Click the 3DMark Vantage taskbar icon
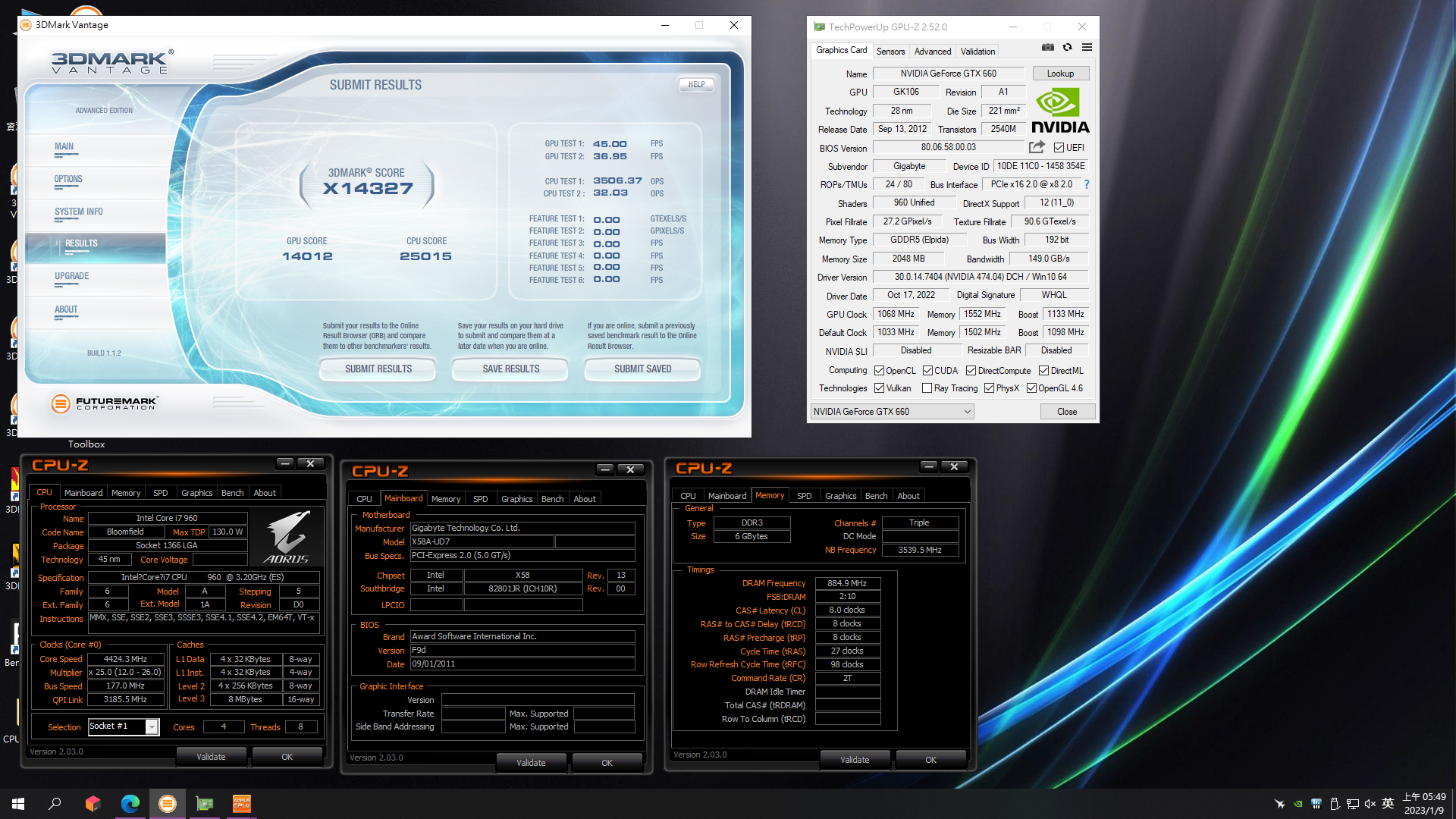Image resolution: width=1456 pixels, height=819 pixels. pyautogui.click(x=168, y=804)
